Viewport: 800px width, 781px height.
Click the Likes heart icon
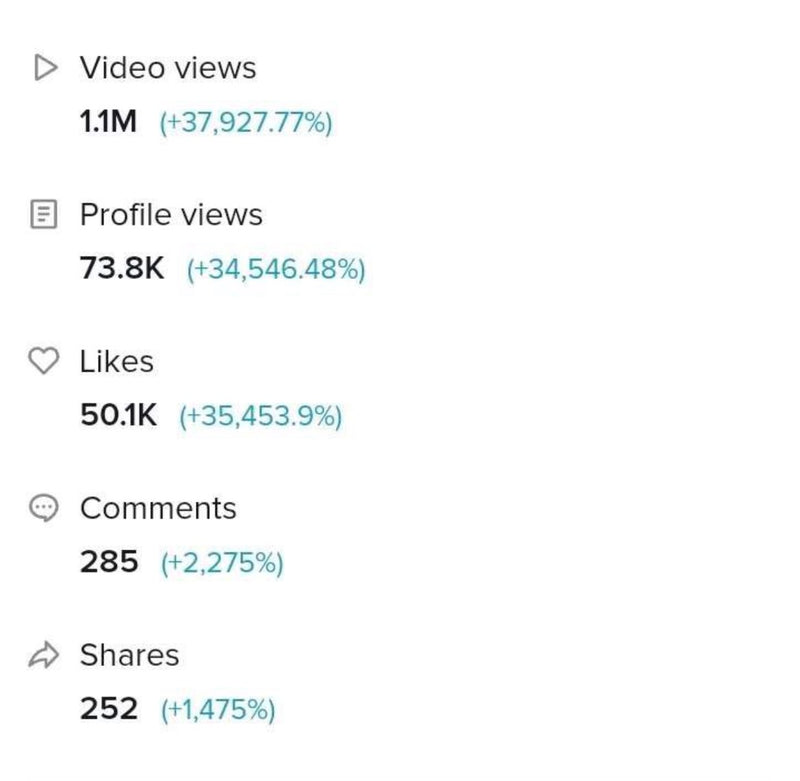tap(43, 361)
